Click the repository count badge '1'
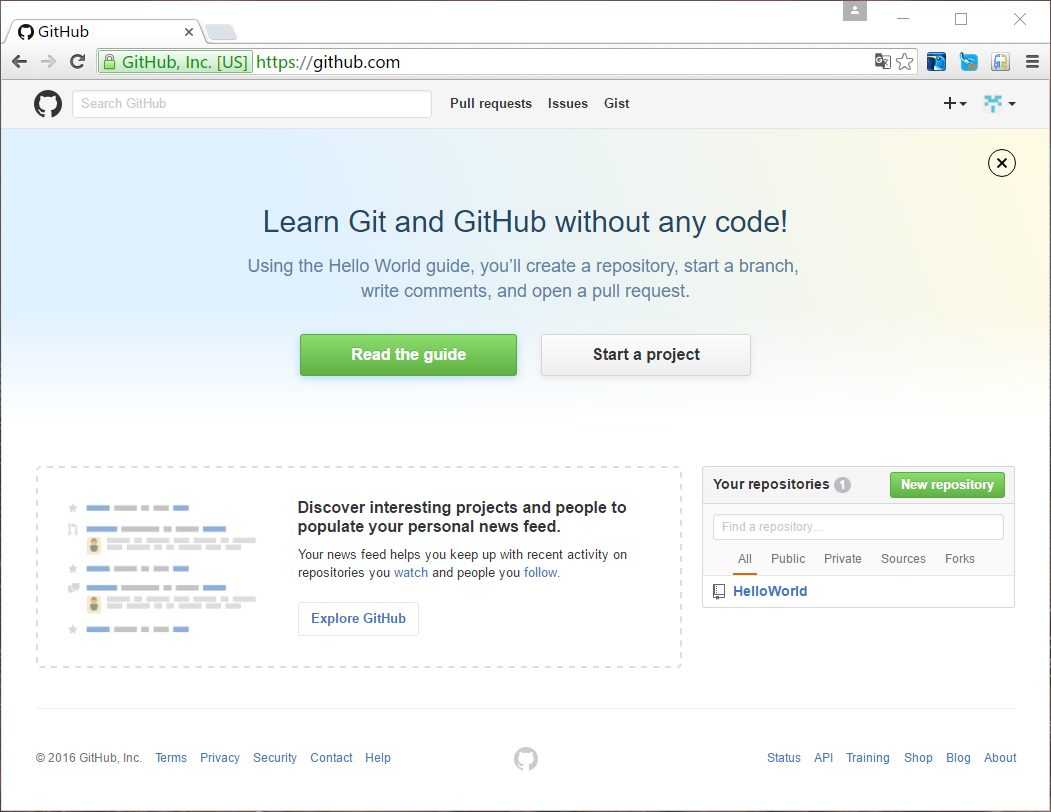The height and width of the screenshot is (812, 1051). [x=842, y=485]
